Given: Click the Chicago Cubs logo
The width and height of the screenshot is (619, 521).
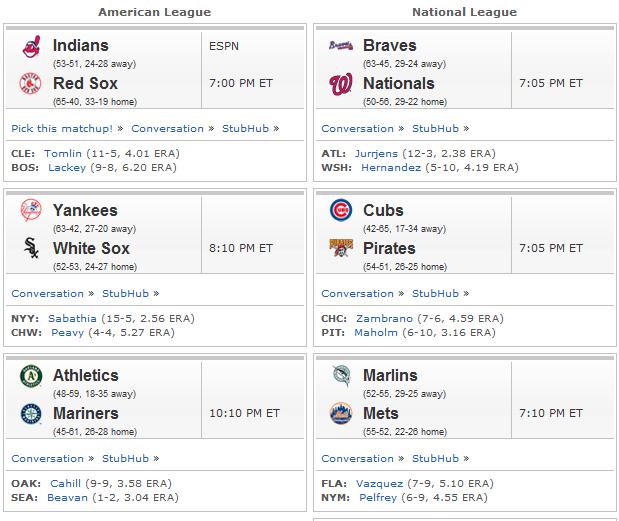Looking at the screenshot, I should (341, 210).
